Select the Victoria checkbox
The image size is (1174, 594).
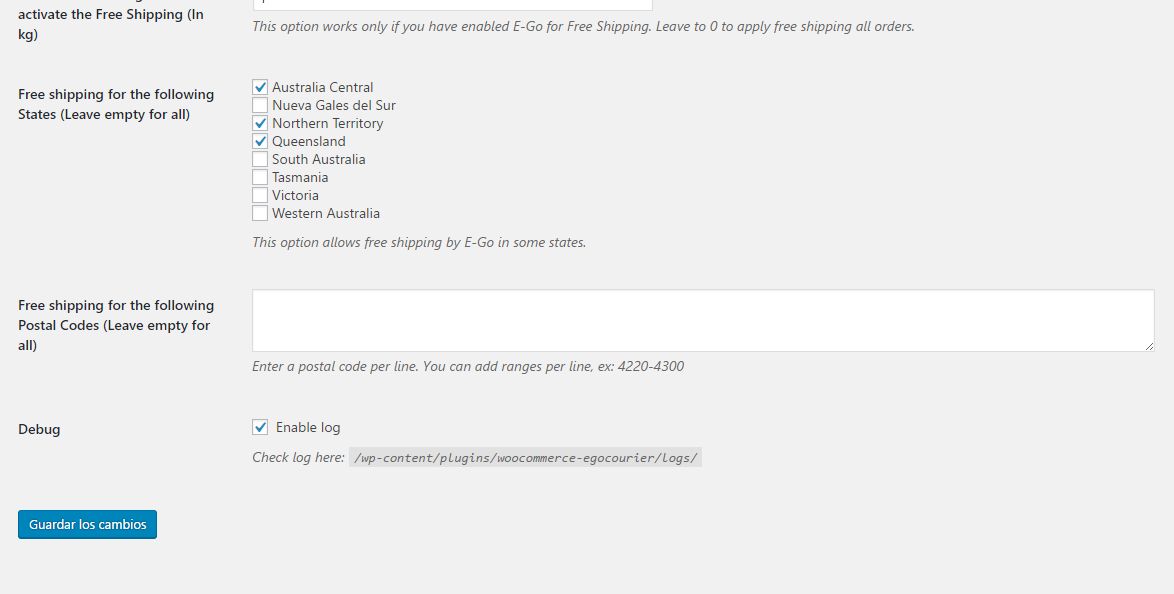[x=260, y=196]
